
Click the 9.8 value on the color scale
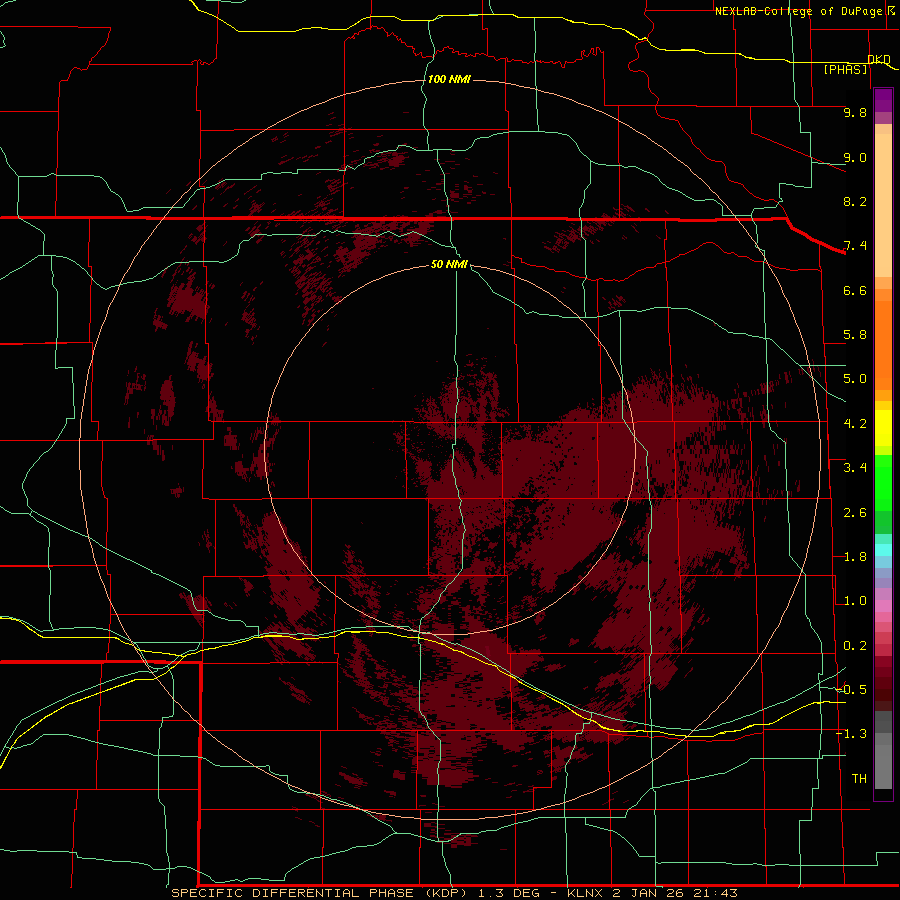pos(855,112)
